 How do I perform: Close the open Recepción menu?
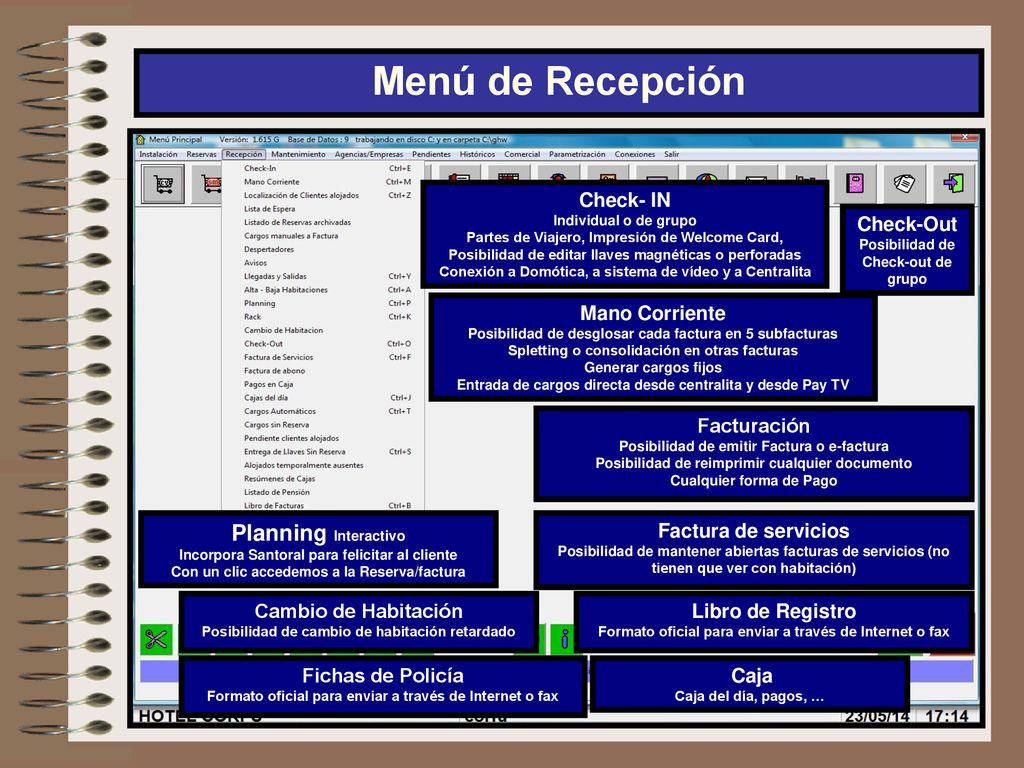point(244,155)
